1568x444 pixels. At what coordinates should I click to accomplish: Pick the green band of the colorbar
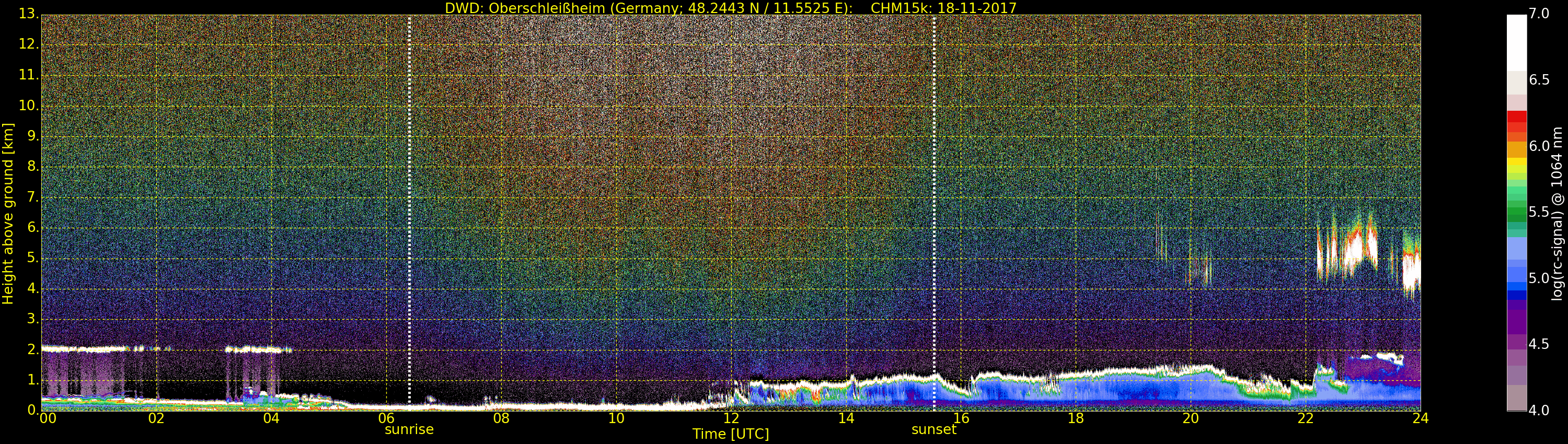[x=1516, y=210]
